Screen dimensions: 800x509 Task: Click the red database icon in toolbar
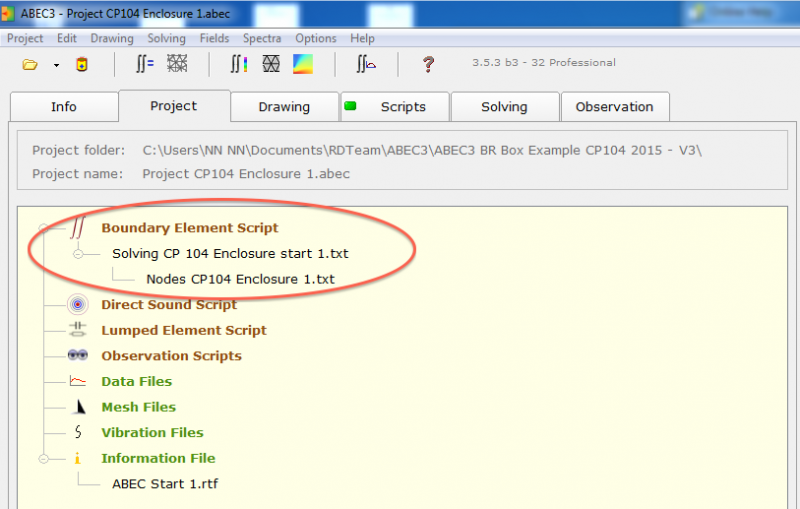click(x=82, y=65)
